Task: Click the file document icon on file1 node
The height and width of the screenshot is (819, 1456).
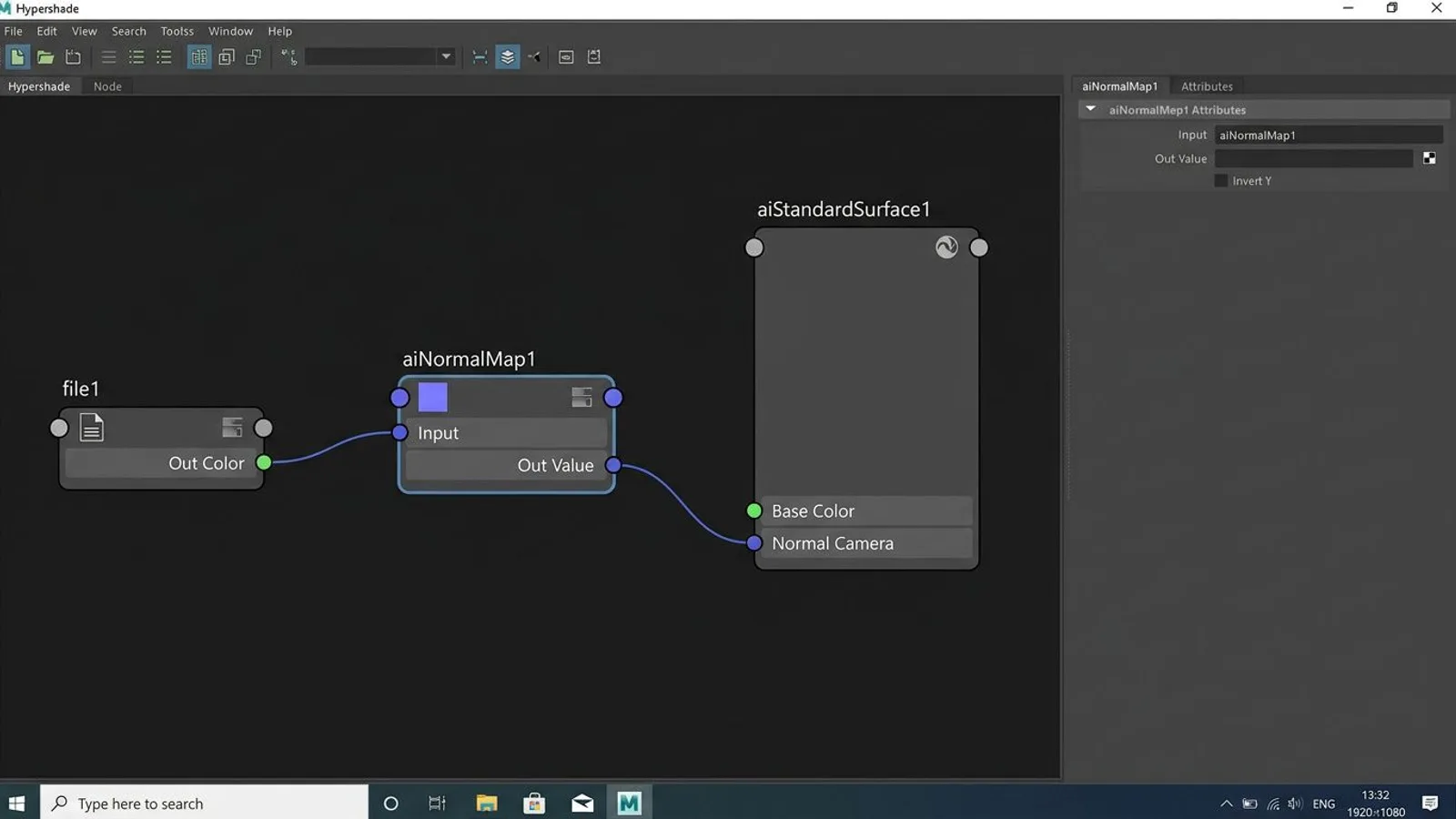Action: (x=92, y=428)
